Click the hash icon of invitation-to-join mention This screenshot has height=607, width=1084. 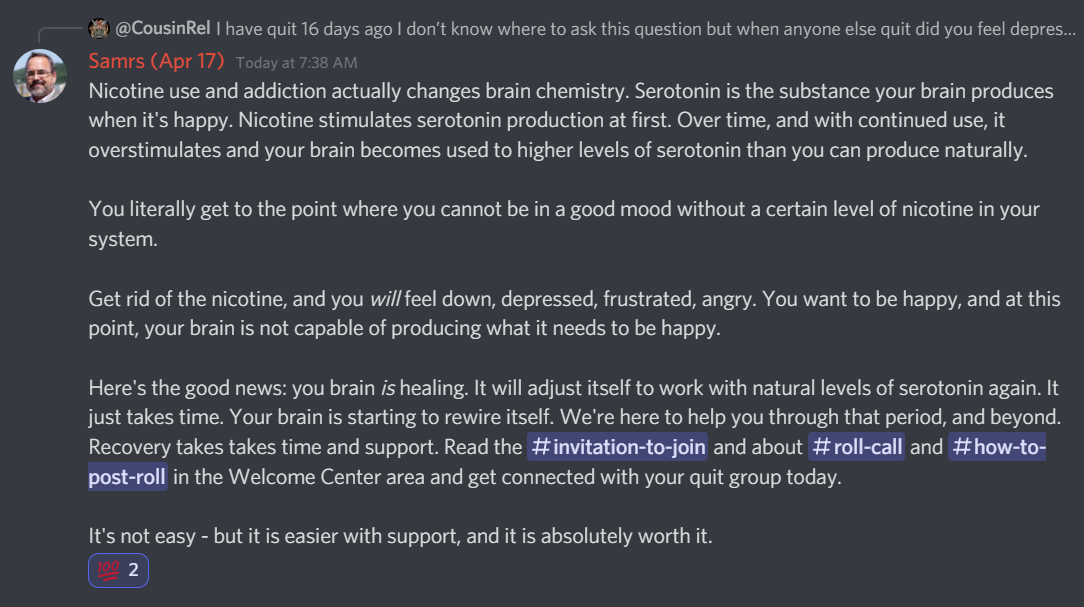pos(541,447)
